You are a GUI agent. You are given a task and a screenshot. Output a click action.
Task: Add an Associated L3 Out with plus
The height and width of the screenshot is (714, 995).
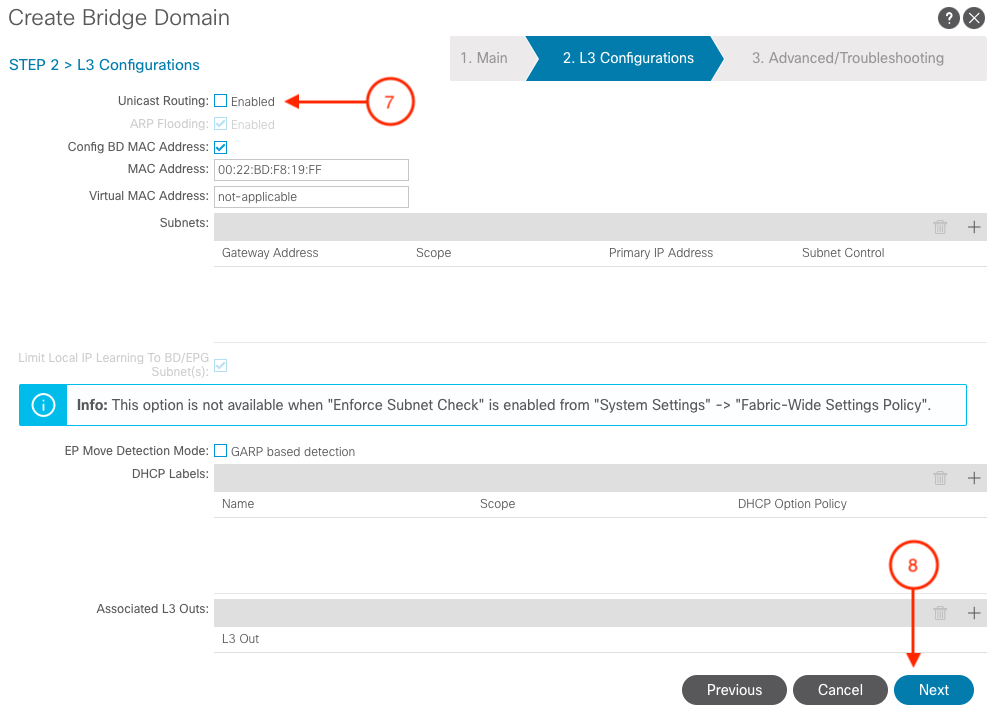(974, 613)
